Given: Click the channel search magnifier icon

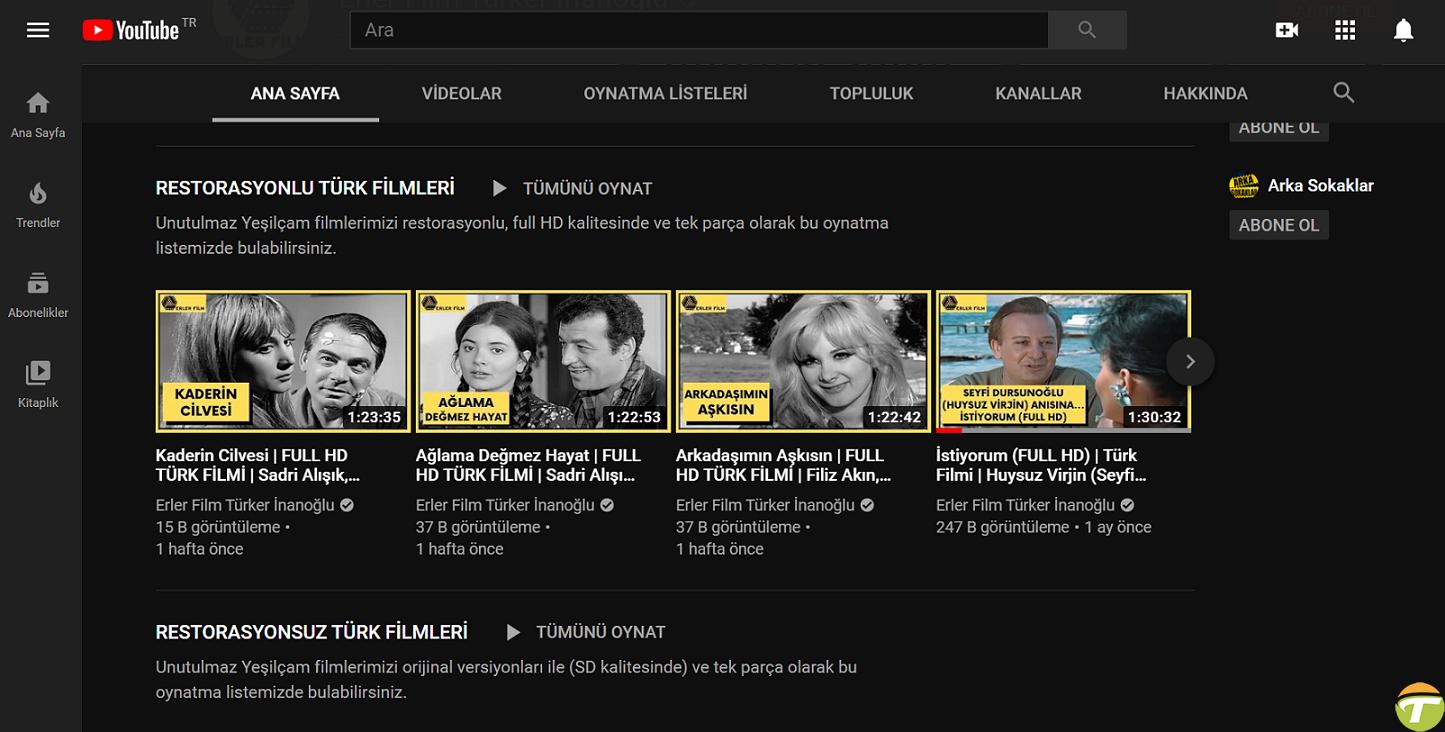Looking at the screenshot, I should tap(1344, 93).
